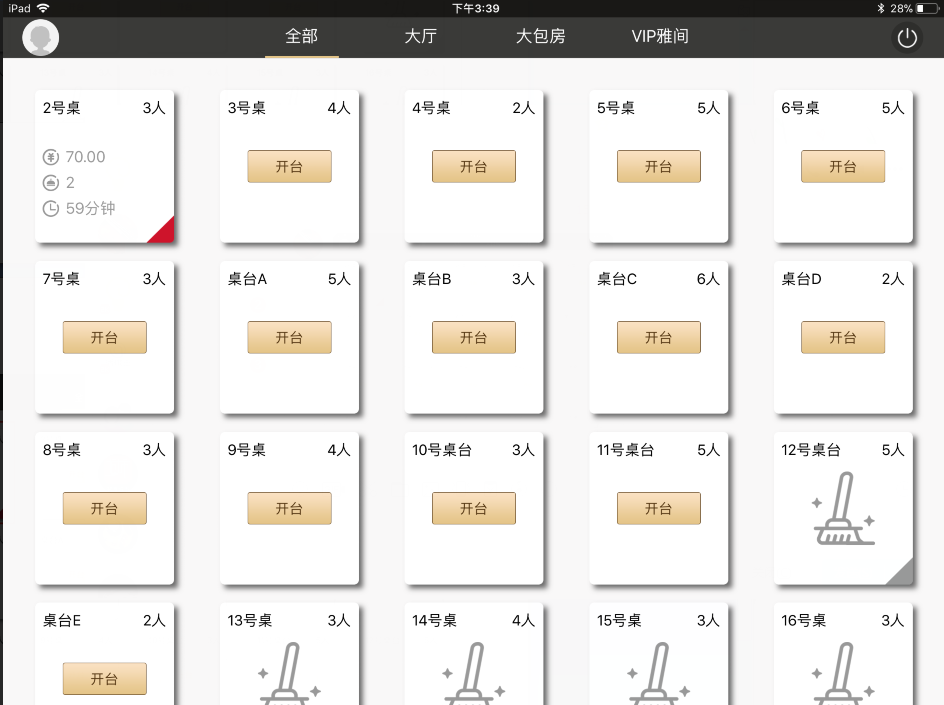Open table 3号桌 with 开台 button

(290, 166)
